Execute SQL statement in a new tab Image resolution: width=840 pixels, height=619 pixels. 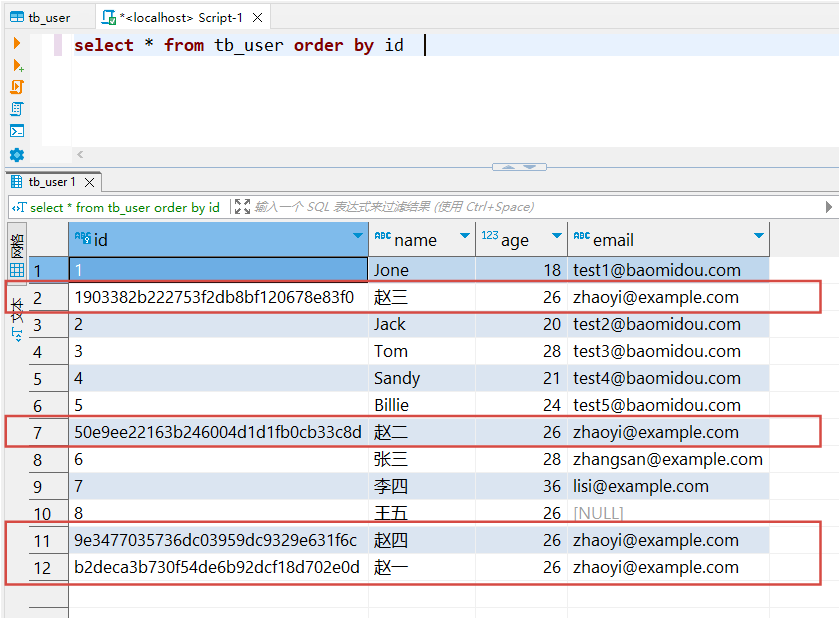tap(18, 65)
